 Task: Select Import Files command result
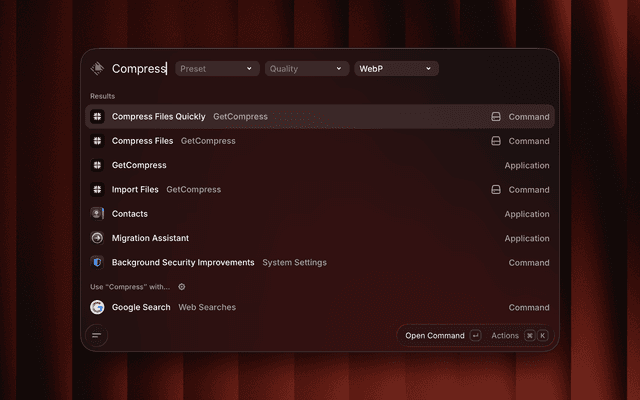[x=320, y=189]
